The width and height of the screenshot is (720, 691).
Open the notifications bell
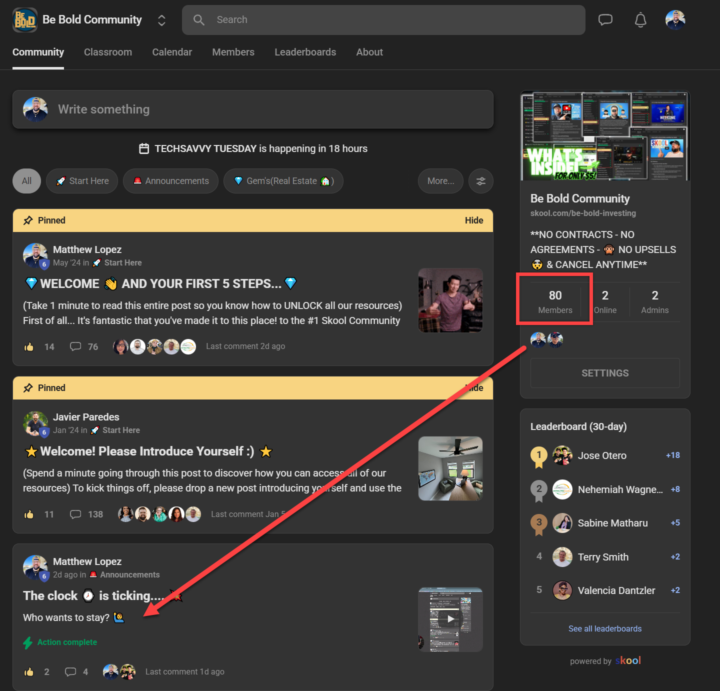point(641,20)
